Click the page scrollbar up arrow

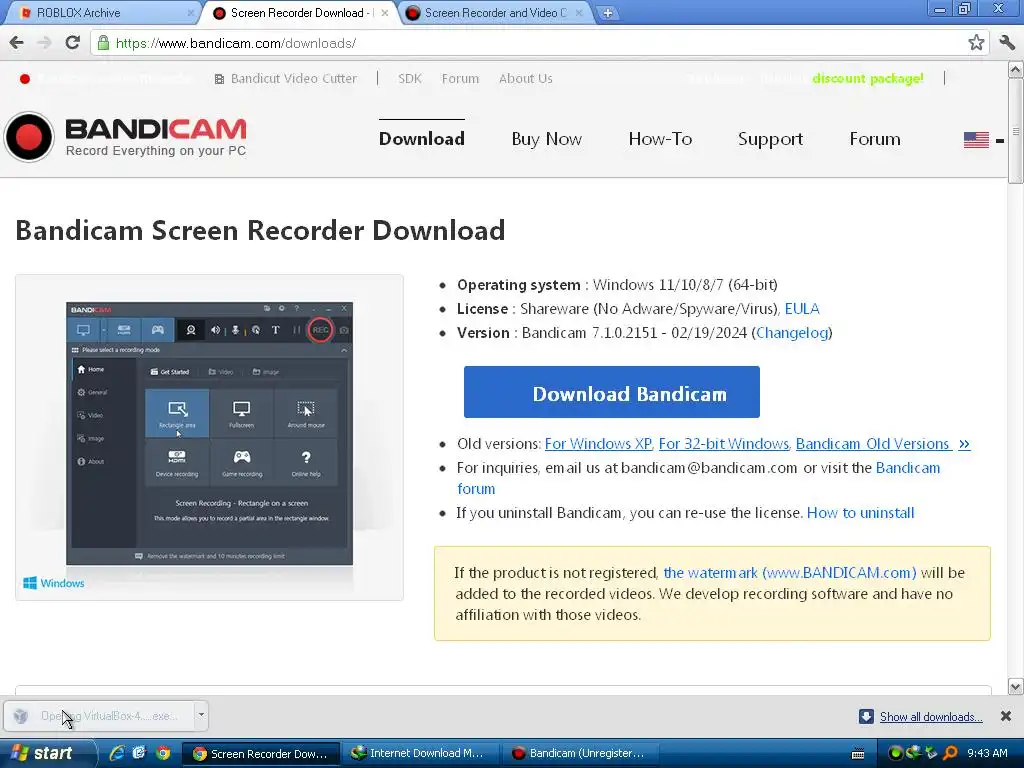pos(1016,69)
